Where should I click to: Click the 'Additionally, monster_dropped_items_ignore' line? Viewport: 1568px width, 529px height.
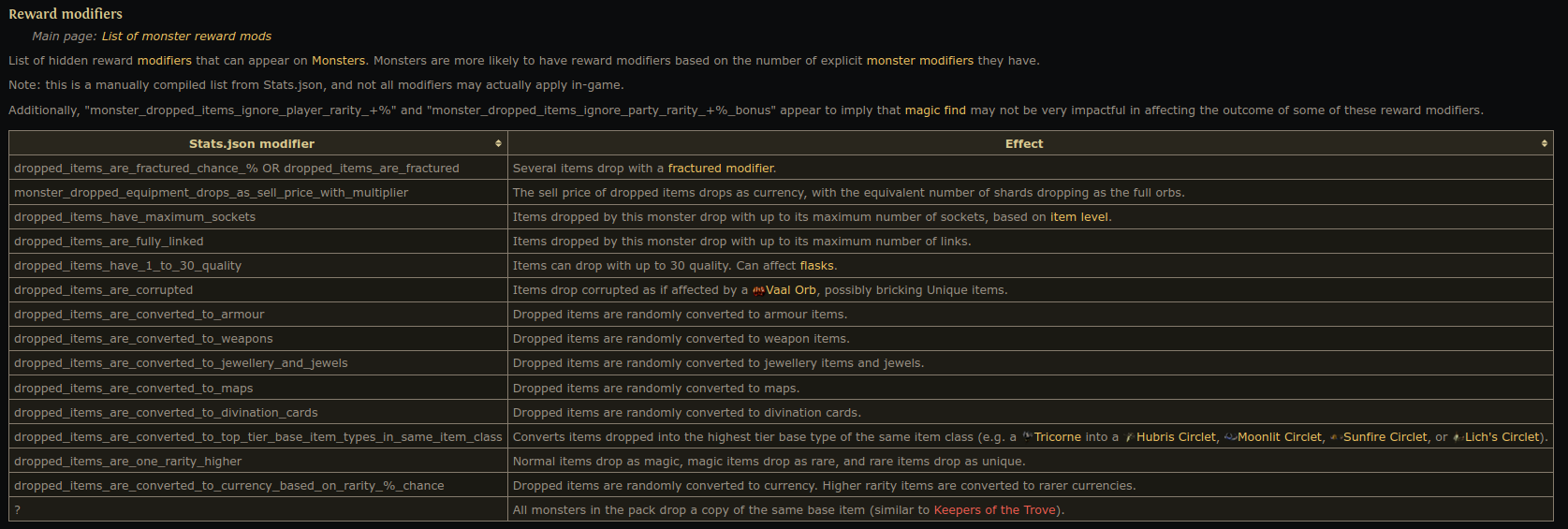click(745, 110)
